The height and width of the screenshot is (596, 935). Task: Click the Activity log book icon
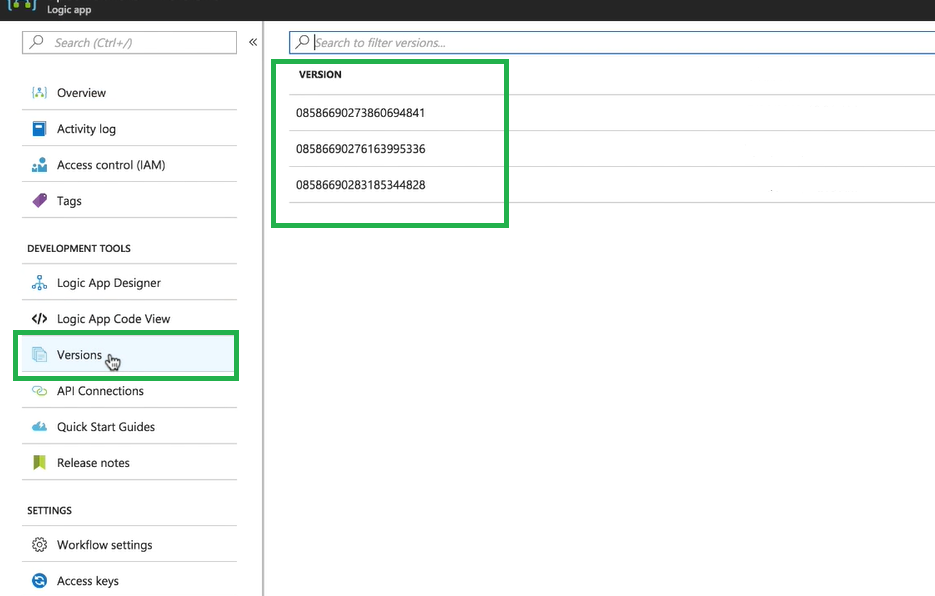click(40, 129)
